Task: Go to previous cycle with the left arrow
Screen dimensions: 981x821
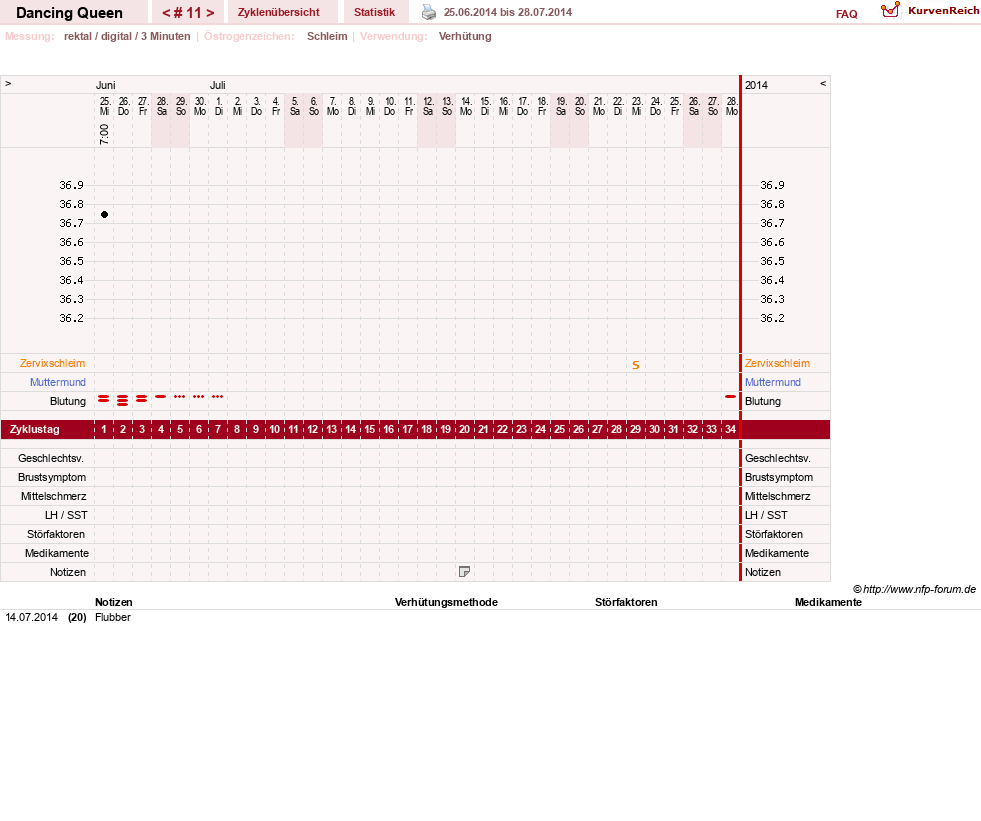Action: [166, 13]
